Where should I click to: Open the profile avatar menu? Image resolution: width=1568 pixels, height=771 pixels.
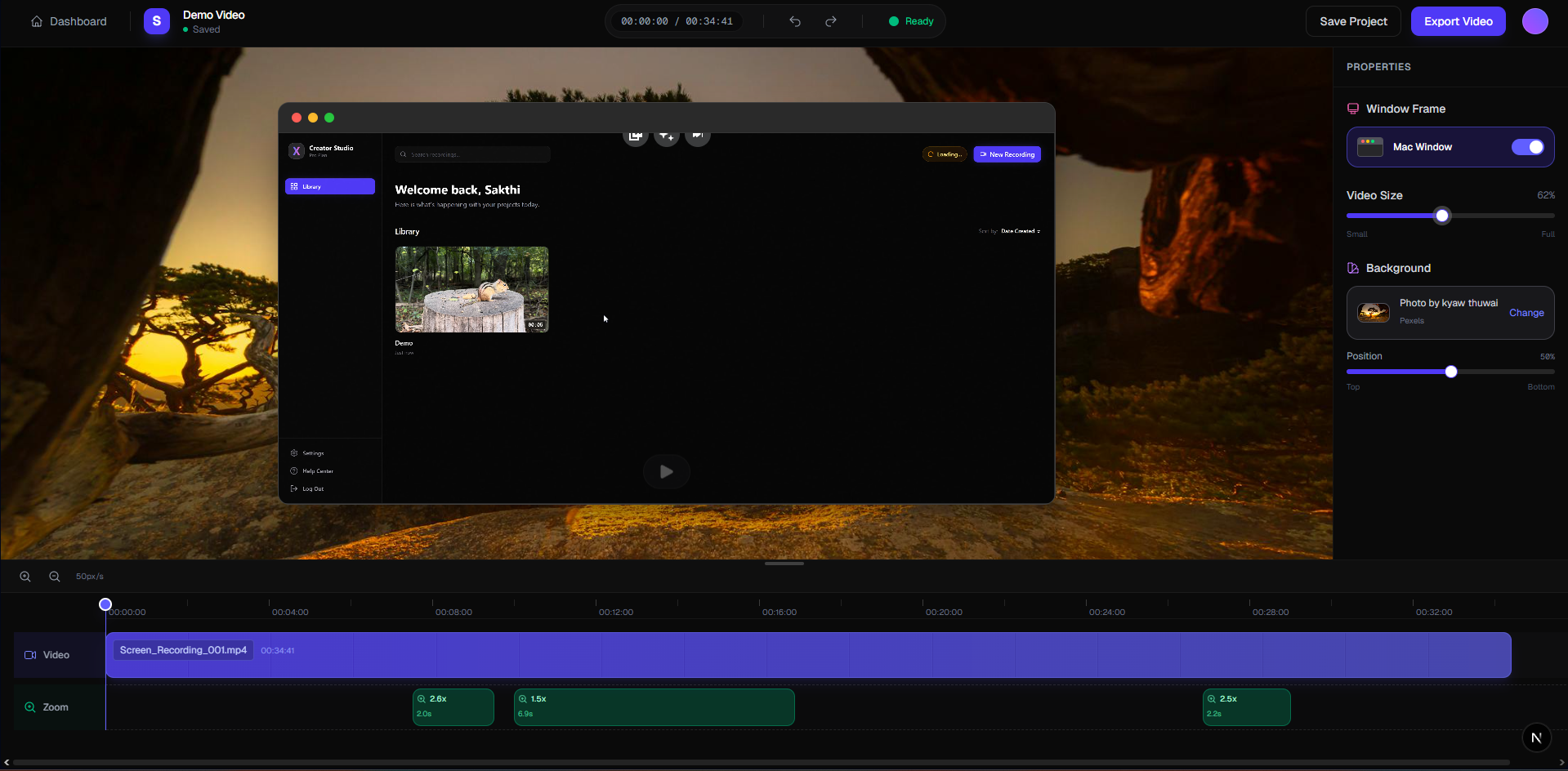point(1534,20)
